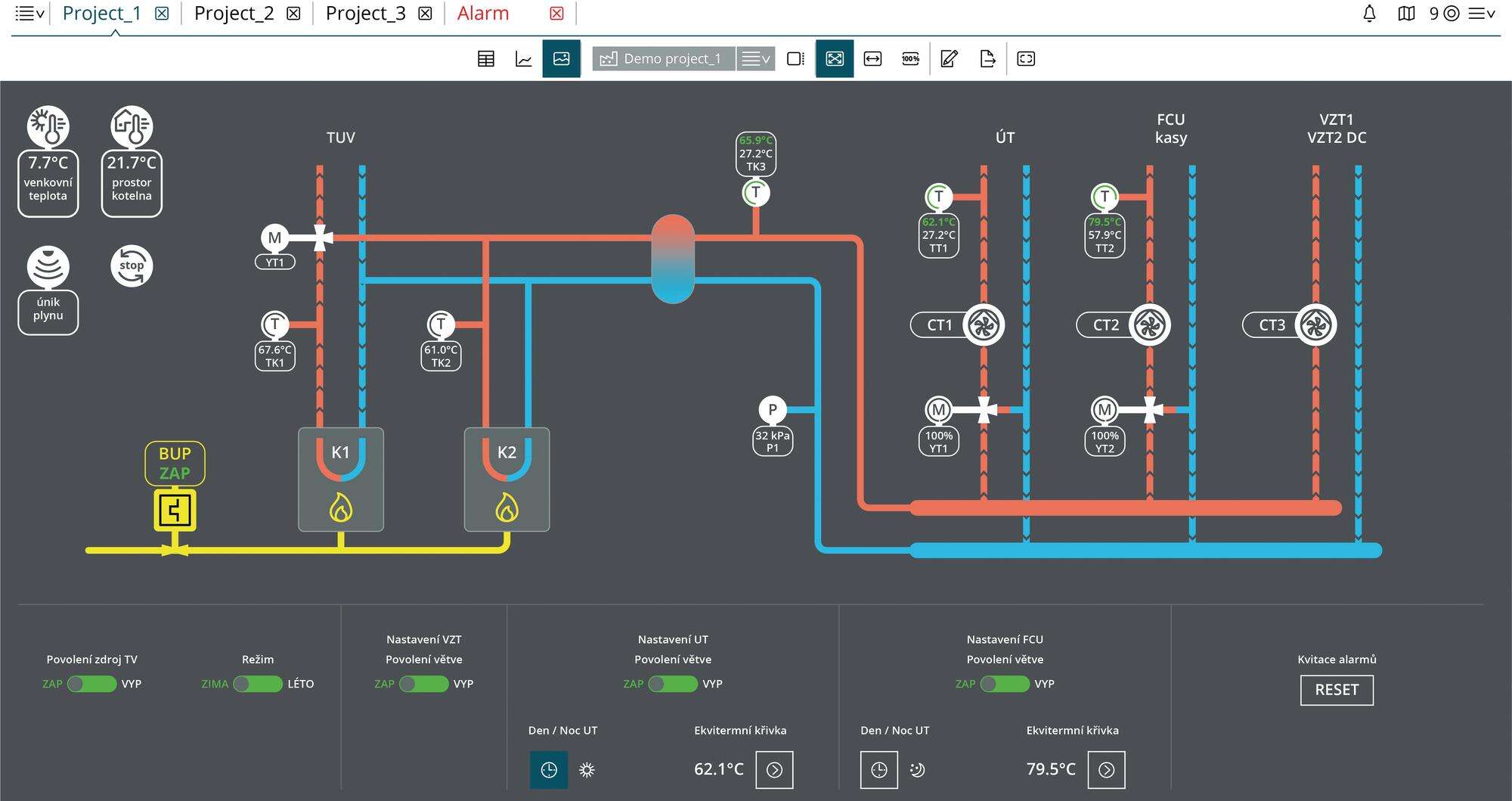Open the table view icon in toolbar
The height and width of the screenshot is (801, 1512).
click(486, 59)
